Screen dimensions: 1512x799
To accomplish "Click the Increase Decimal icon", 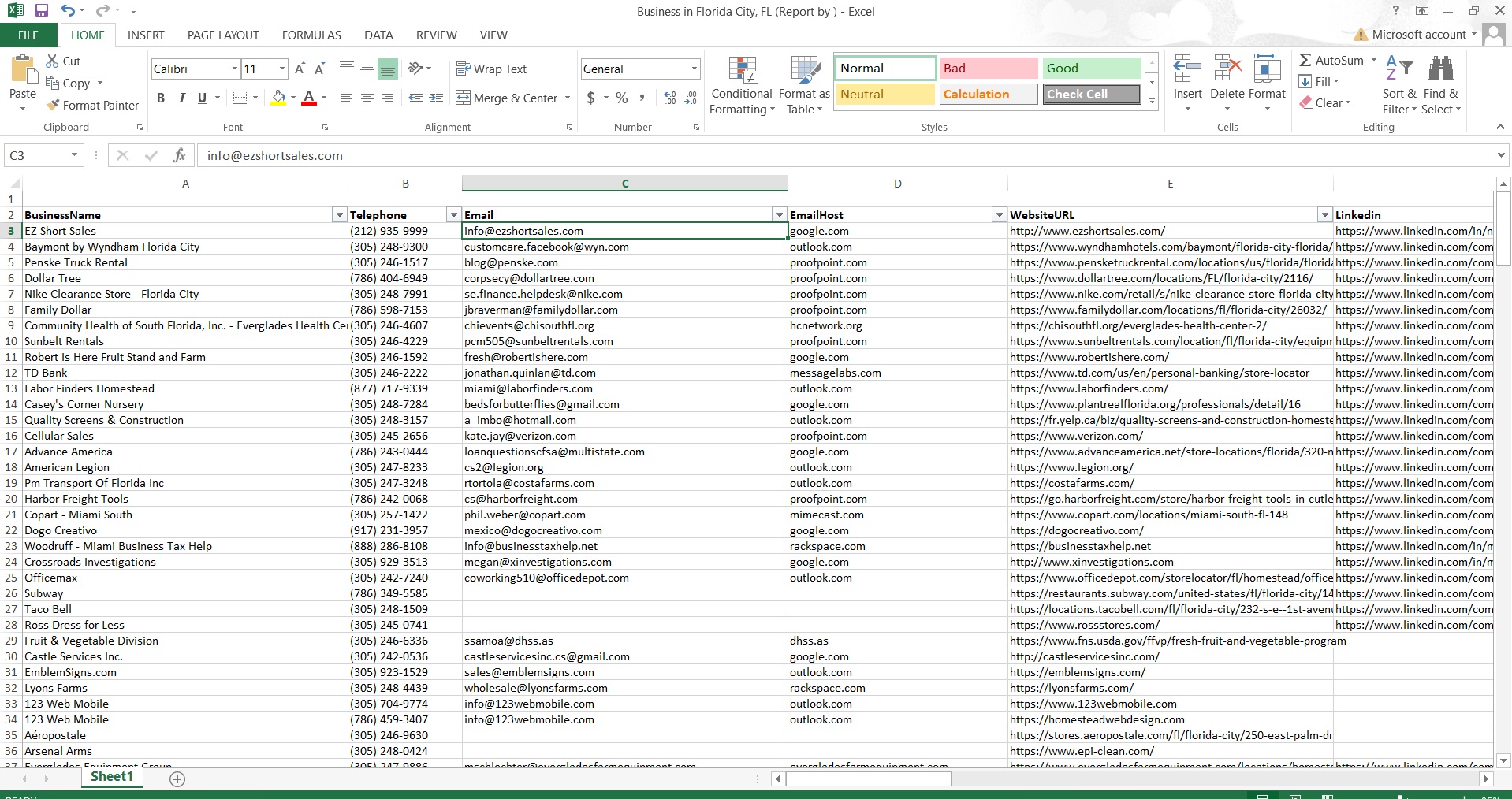I will click(670, 98).
